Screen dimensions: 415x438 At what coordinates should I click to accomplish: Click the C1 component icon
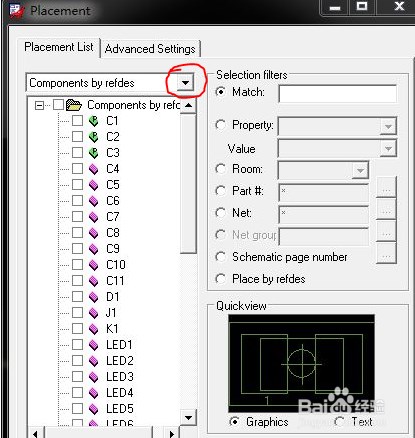coord(94,121)
